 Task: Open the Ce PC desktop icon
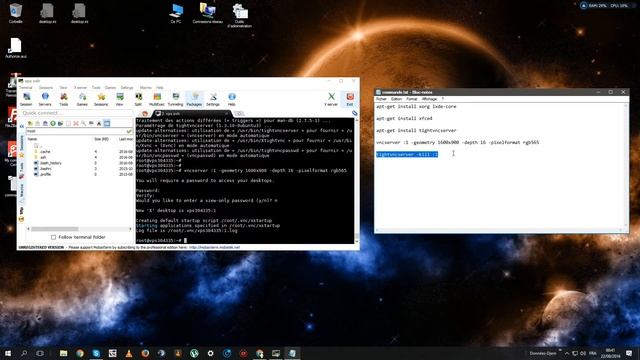tap(176, 13)
